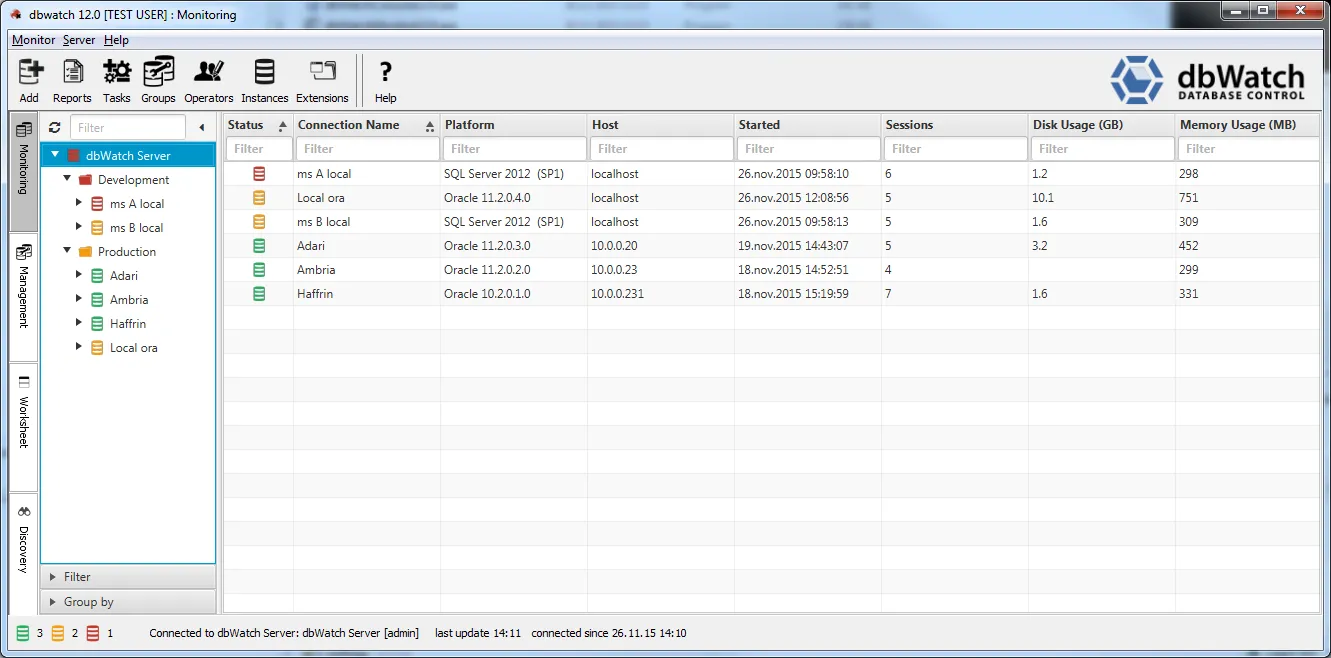
Task: Click the Add instance toolbar icon
Action: pyautogui.click(x=30, y=72)
